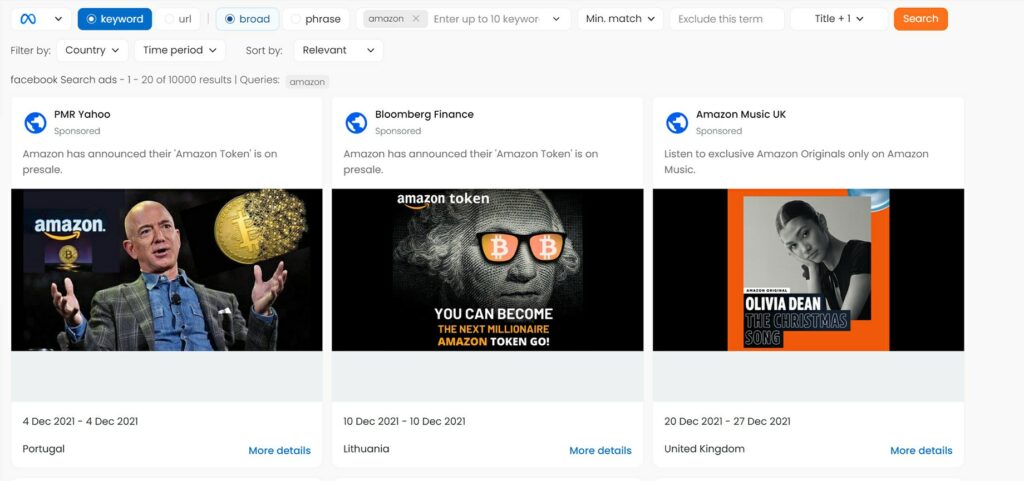1024x481 pixels.
Task: Open the Time period filter dropdown
Action: pyautogui.click(x=180, y=50)
